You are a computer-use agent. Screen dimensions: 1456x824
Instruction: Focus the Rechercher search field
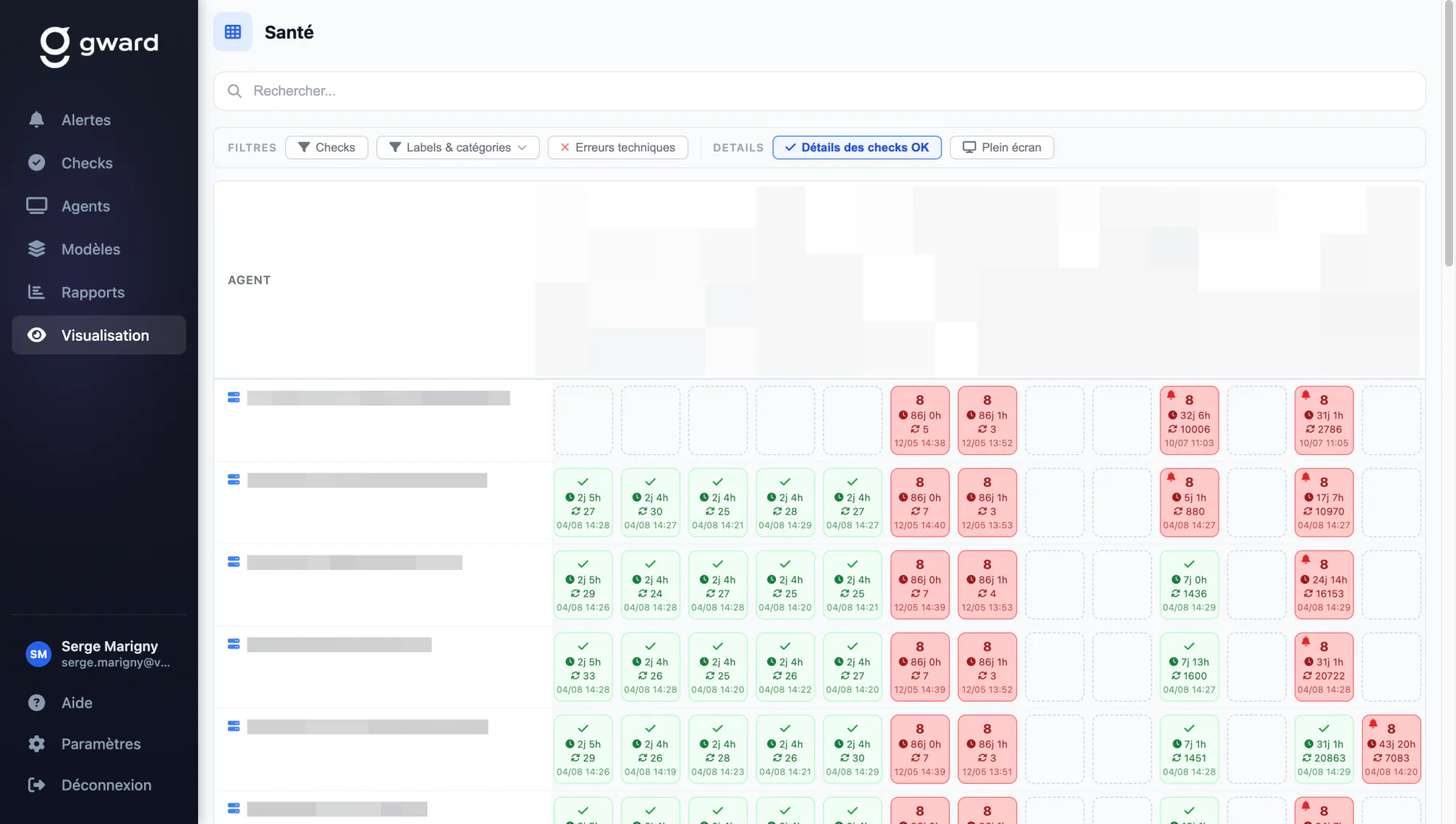(x=819, y=91)
